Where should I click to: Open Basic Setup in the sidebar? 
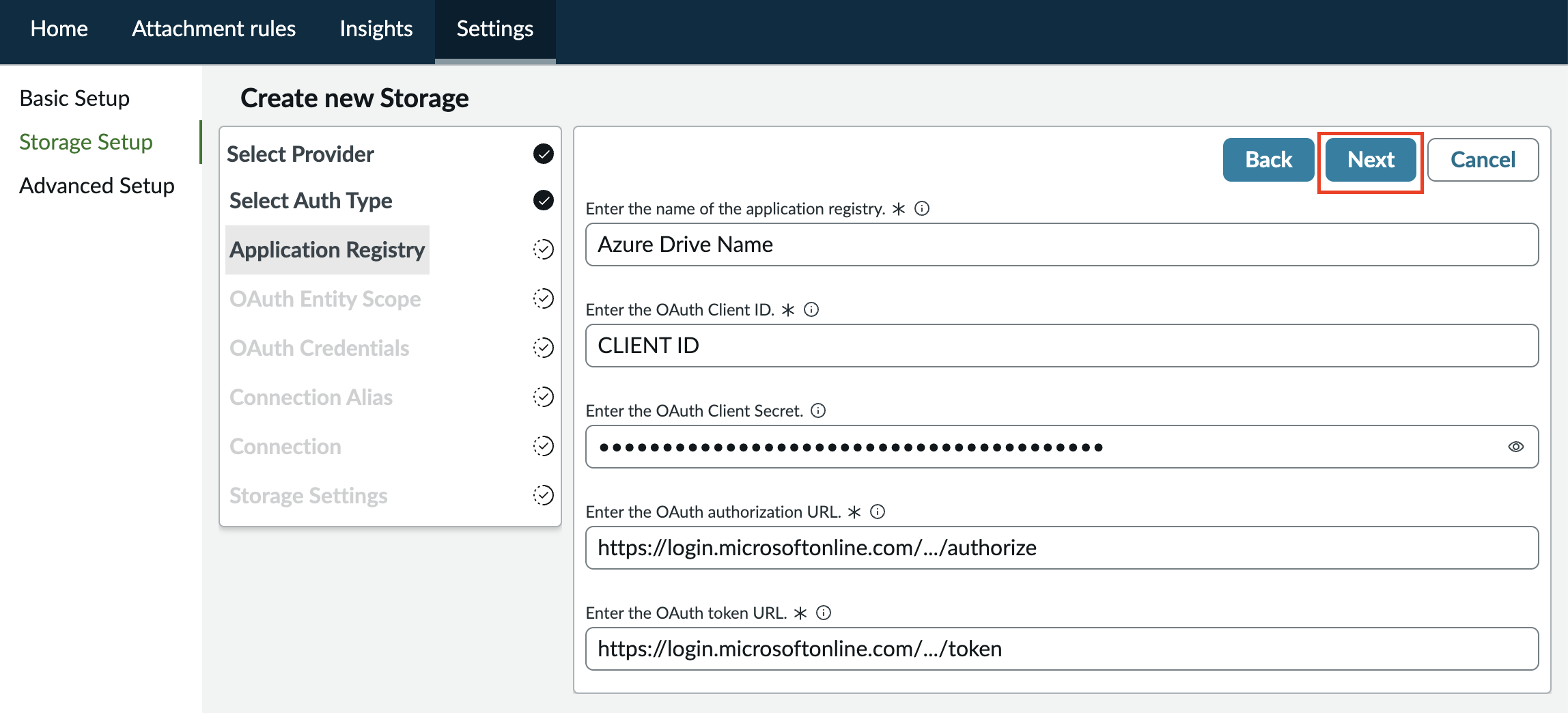click(74, 98)
